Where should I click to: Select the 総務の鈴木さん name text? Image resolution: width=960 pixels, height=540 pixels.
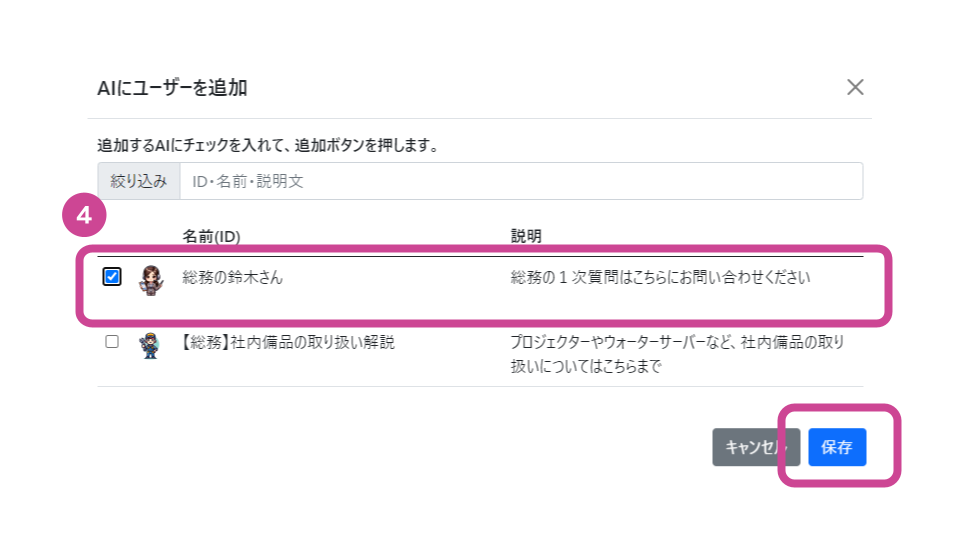click(x=232, y=278)
